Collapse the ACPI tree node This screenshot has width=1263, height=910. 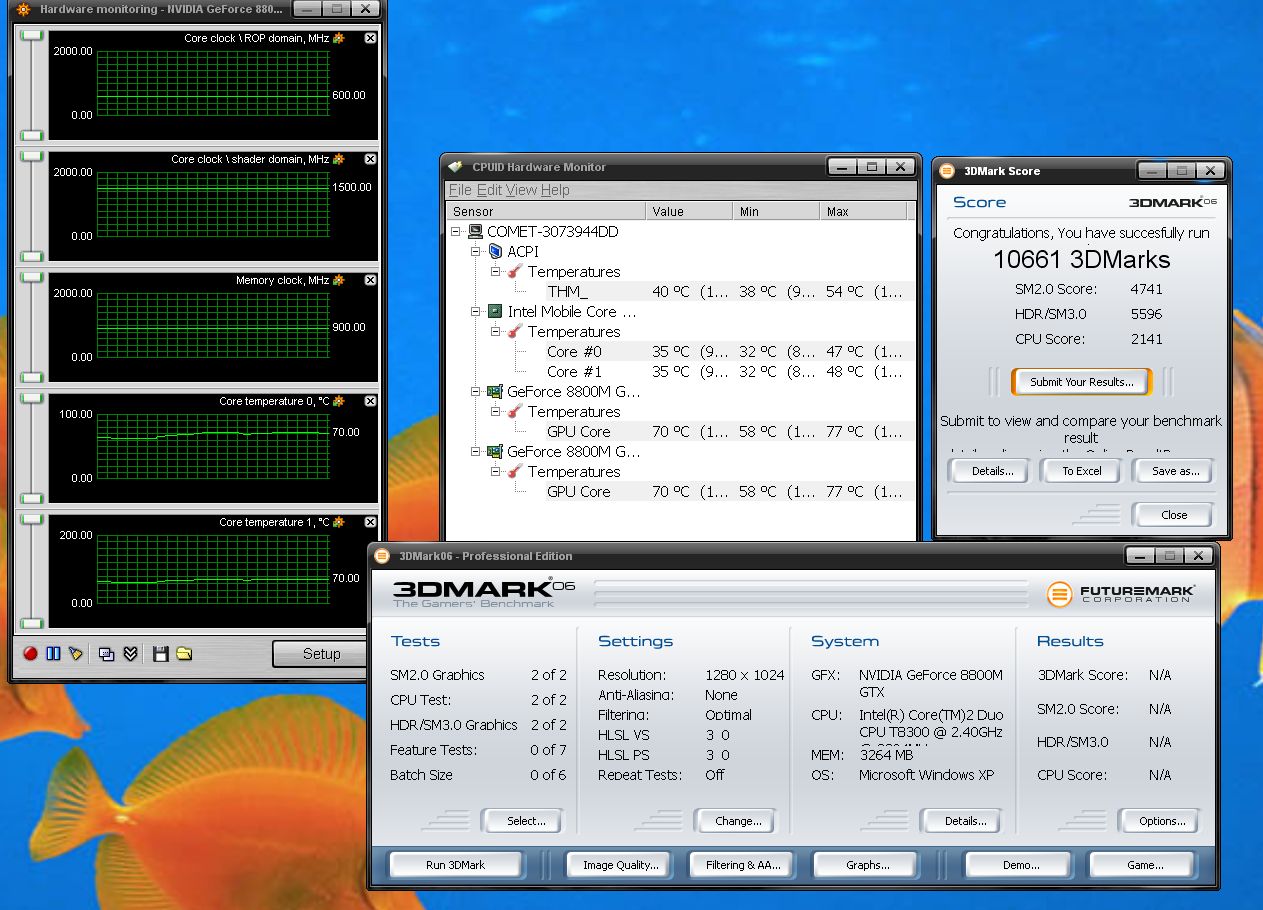point(477,252)
